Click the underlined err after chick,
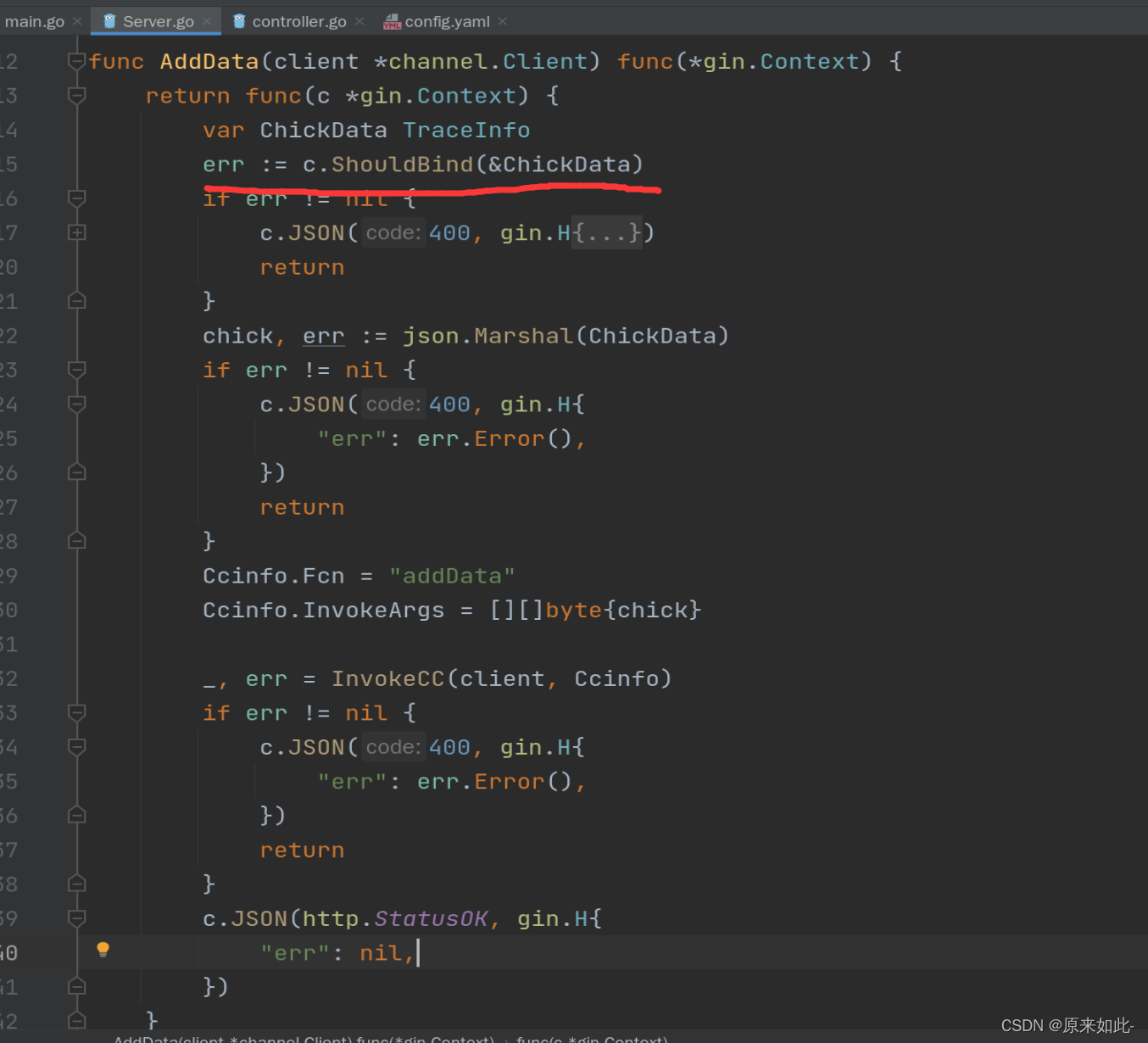This screenshot has height=1043, width=1148. [324, 336]
